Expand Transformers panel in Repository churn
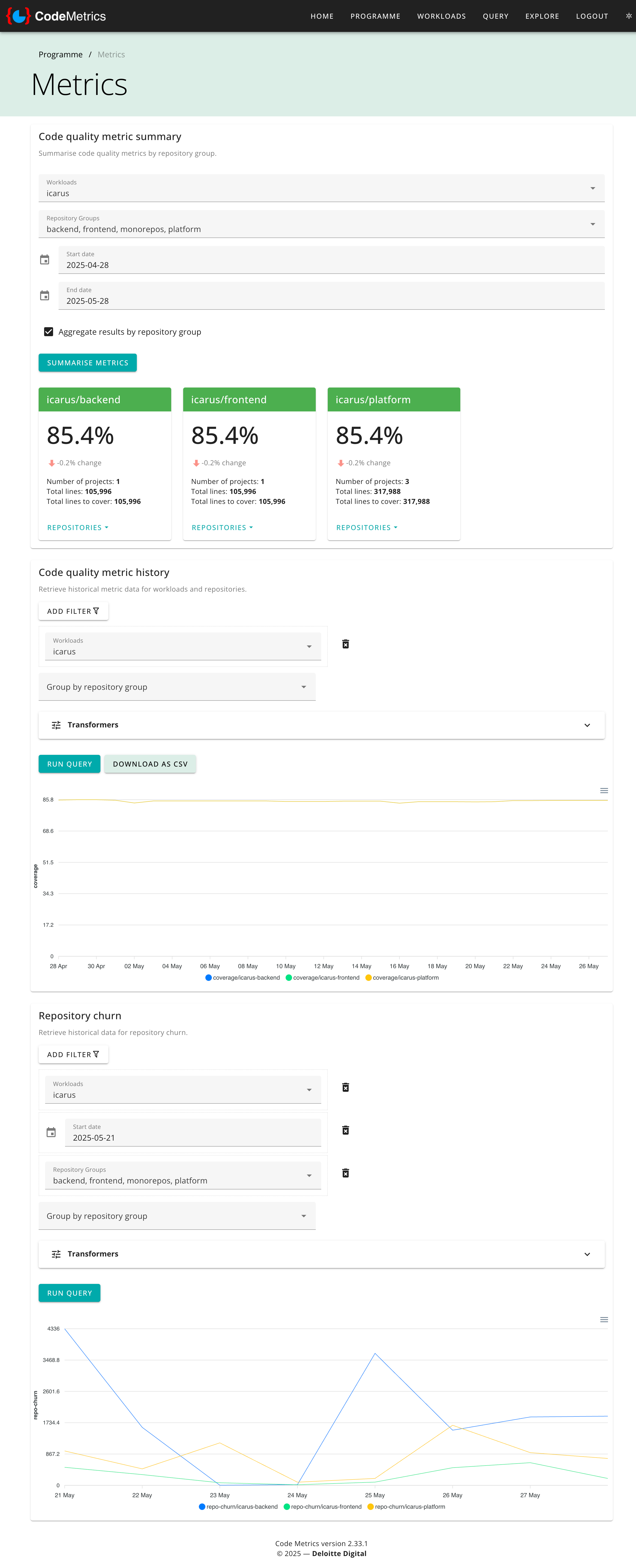This screenshot has height=1568, width=636. click(321, 1254)
